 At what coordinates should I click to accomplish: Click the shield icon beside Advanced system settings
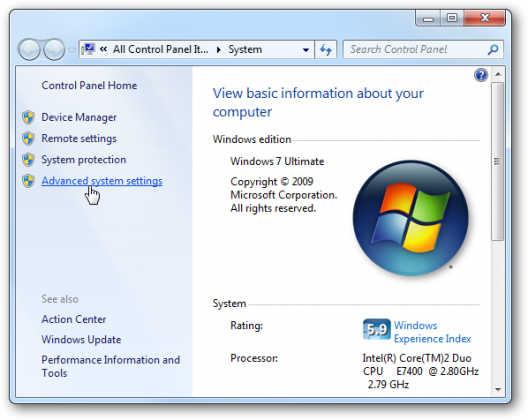[29, 181]
